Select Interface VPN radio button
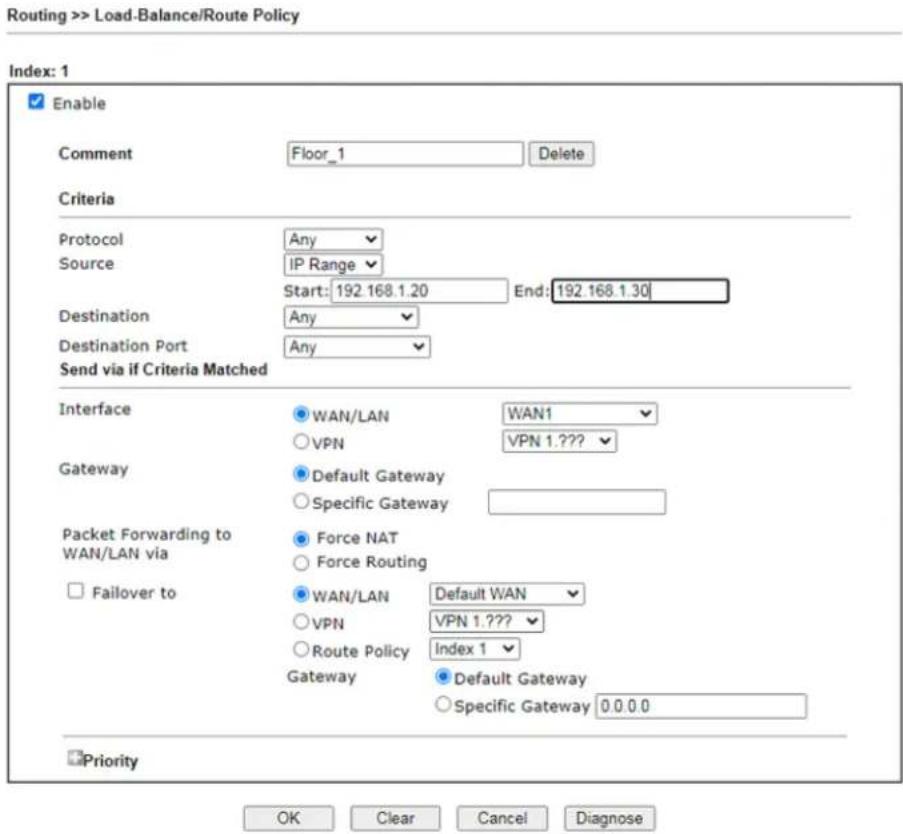This screenshot has height=834, width=903. 301,441
